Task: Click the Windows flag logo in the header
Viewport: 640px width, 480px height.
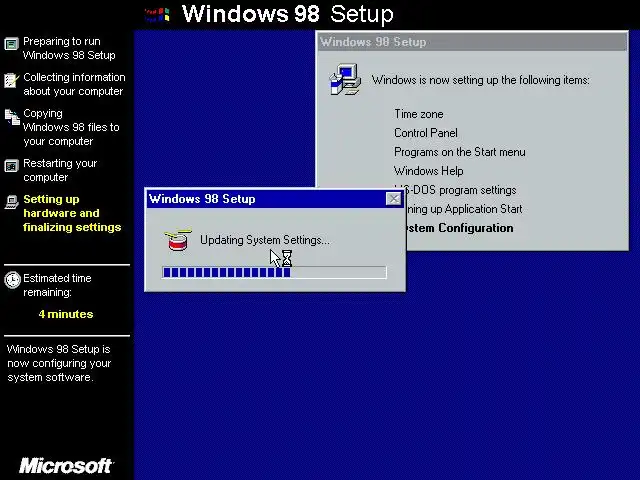Action: pyautogui.click(x=158, y=15)
